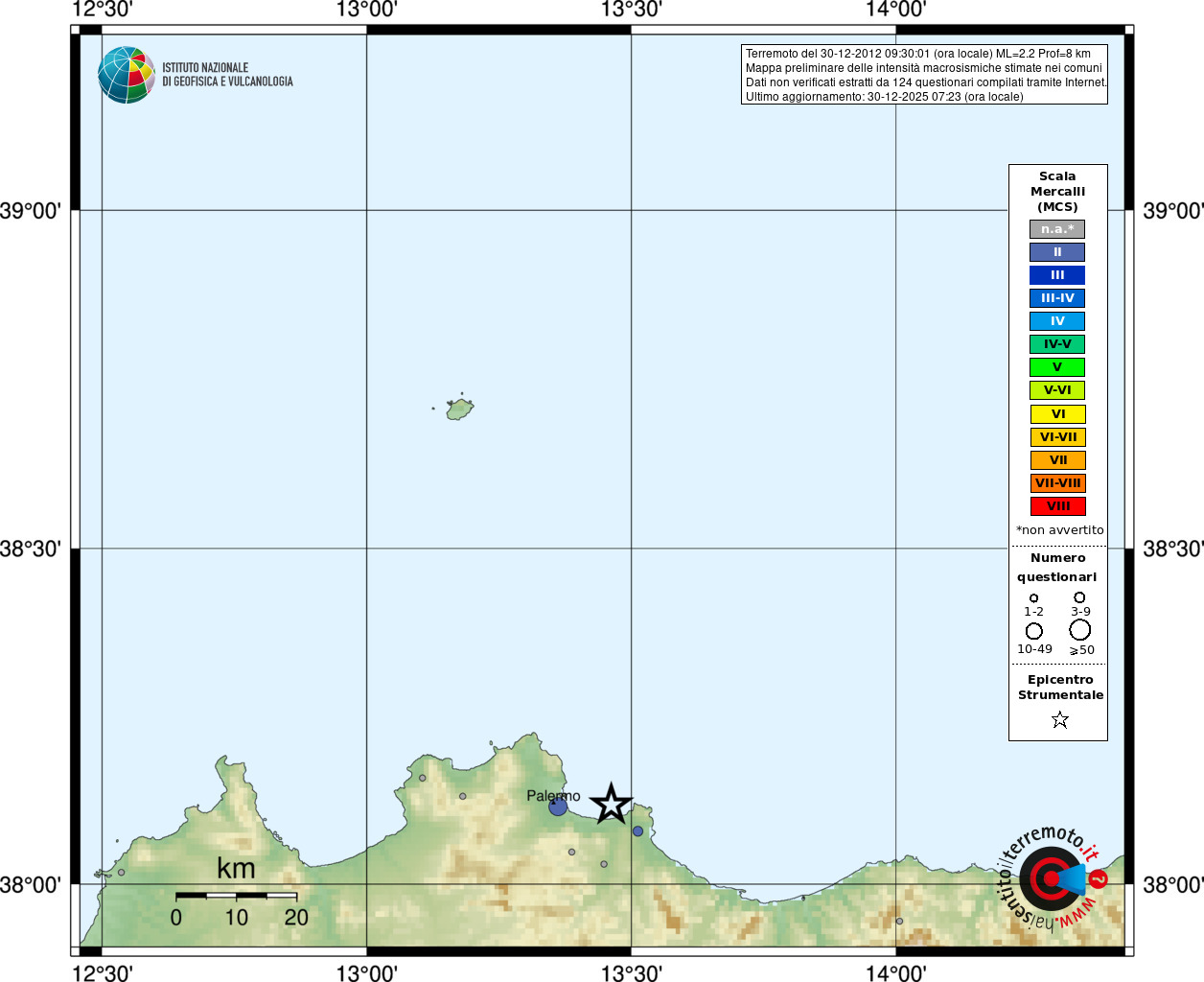The image size is (1204, 982).
Task: Click the km scale bar
Action: 236,896
